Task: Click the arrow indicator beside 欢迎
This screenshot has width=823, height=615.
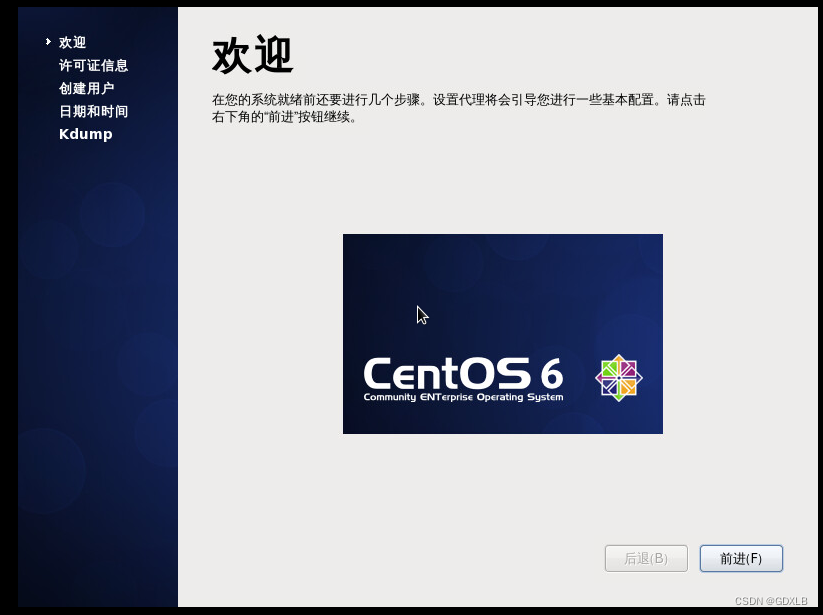Action: [46, 42]
